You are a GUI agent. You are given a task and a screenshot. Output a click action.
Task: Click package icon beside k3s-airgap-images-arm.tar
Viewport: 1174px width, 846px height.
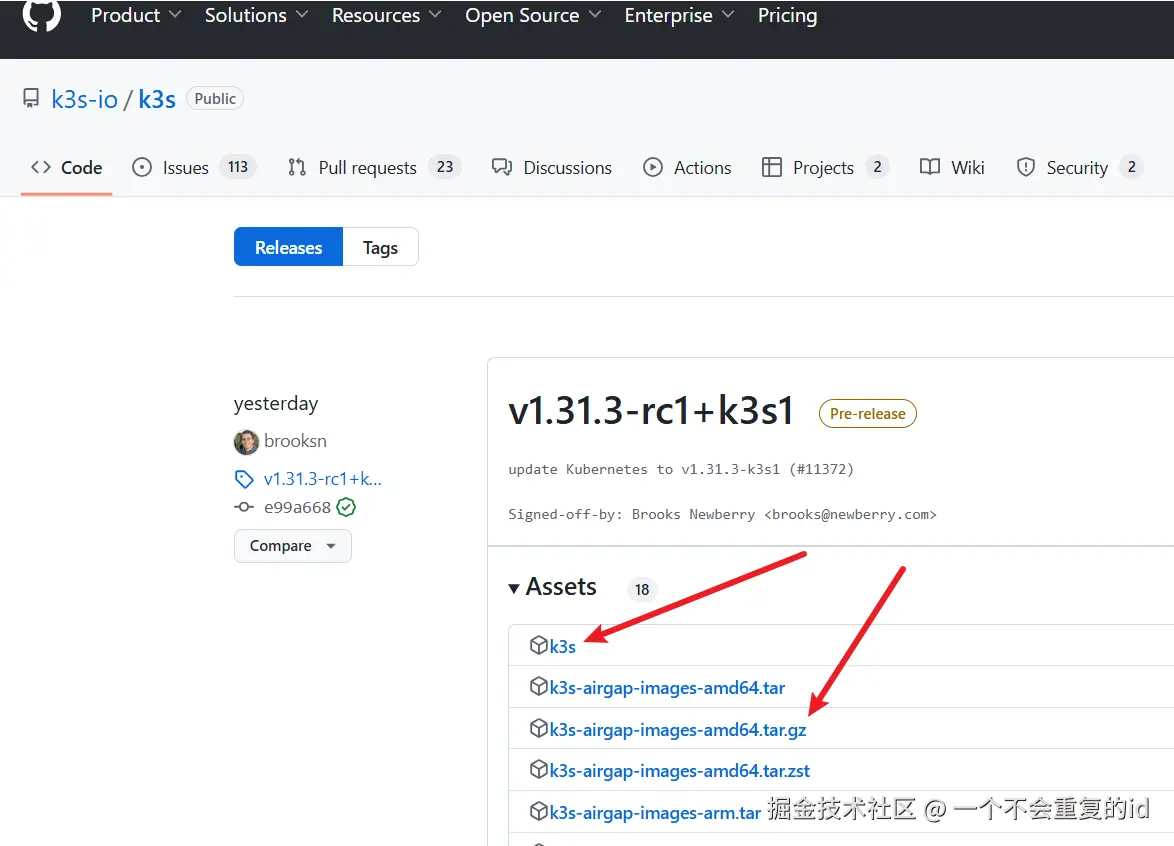(539, 811)
